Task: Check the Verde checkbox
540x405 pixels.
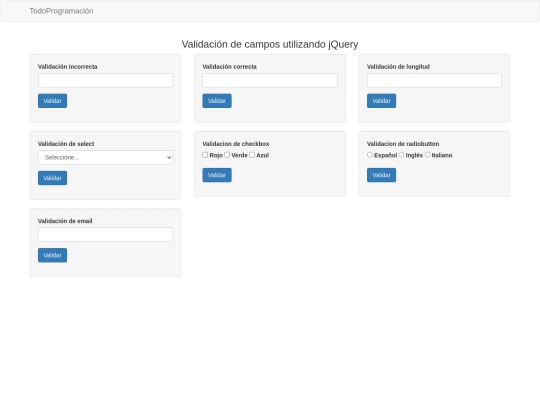Action: click(x=227, y=155)
